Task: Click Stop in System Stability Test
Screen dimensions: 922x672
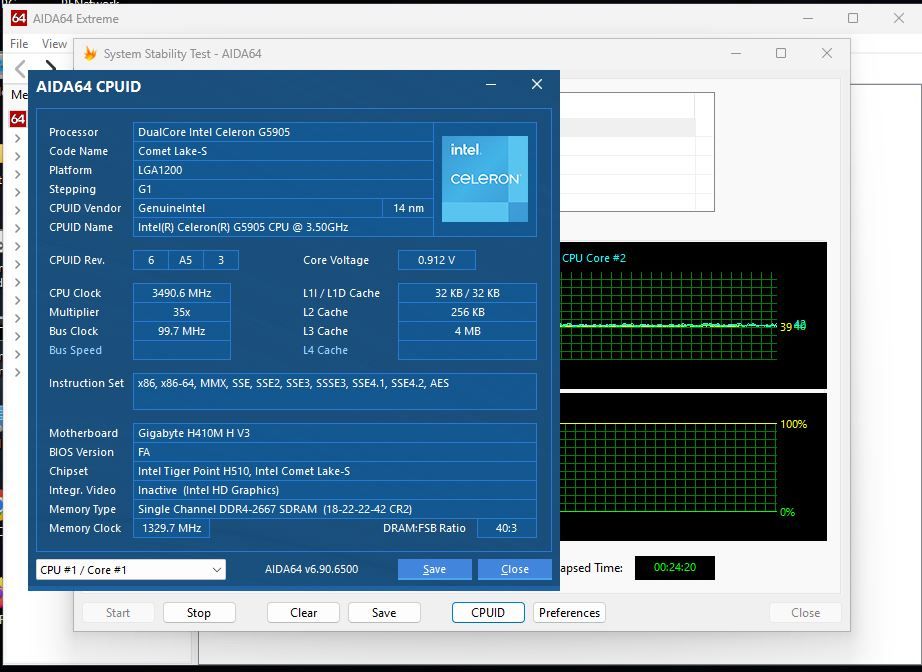Action: tap(199, 613)
